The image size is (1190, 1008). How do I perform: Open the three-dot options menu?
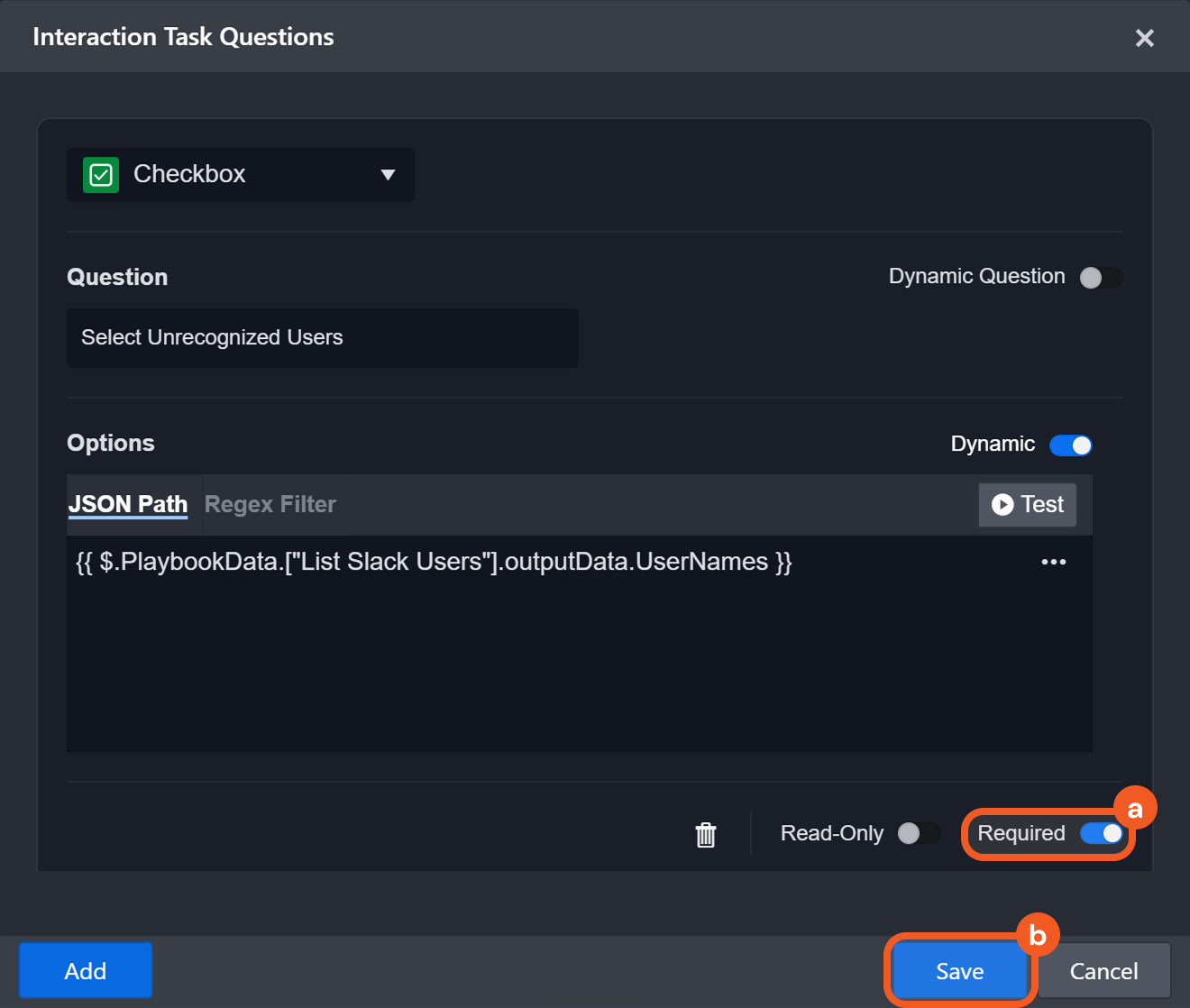click(x=1053, y=562)
